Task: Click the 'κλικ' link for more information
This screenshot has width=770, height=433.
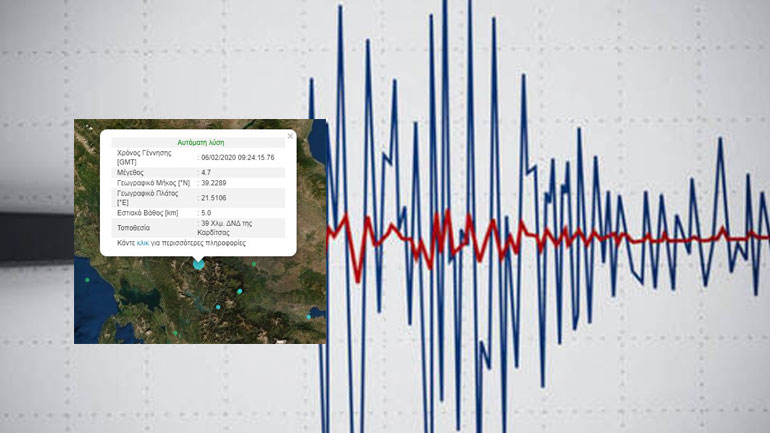Action: pyautogui.click(x=143, y=243)
